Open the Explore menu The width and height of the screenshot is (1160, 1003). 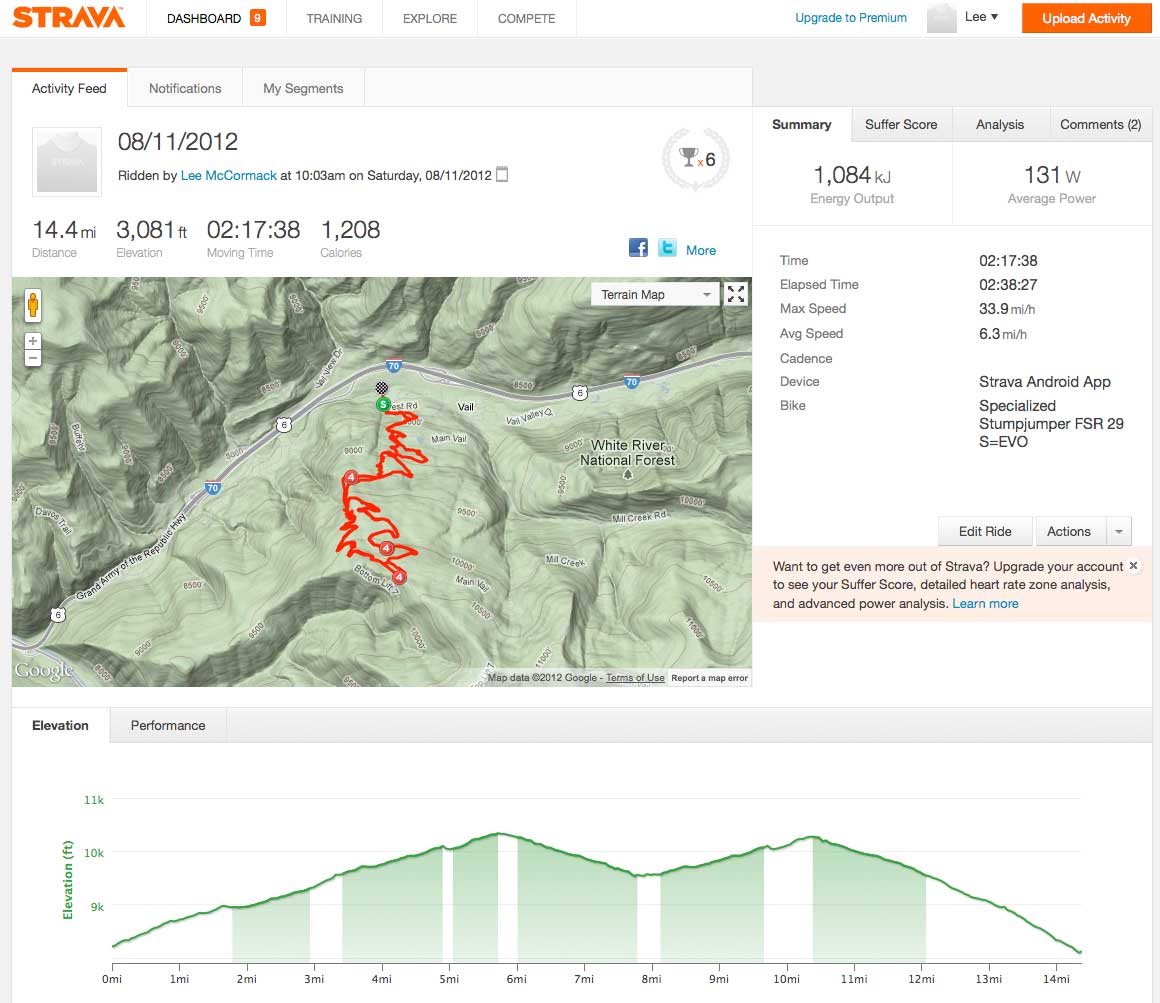[430, 18]
